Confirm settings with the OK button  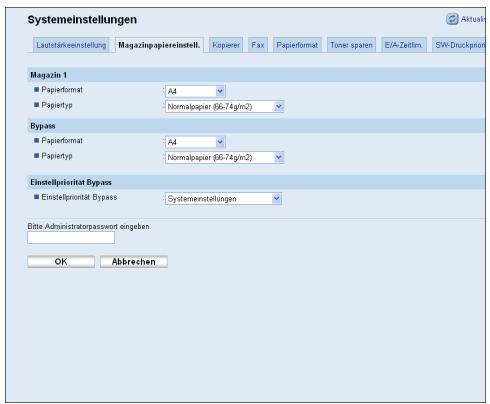(61, 262)
